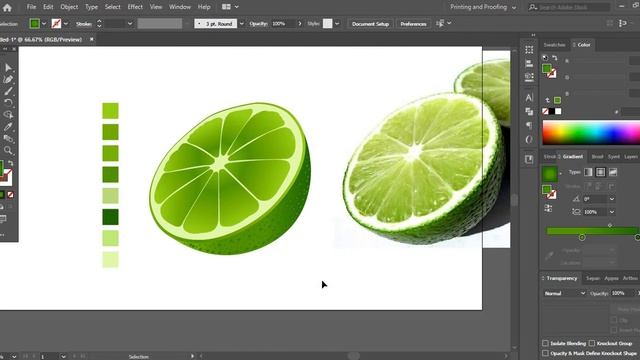Expand the stroke weight dropdown
Image resolution: width=640 pixels, height=360 pixels.
pyautogui.click(x=130, y=24)
